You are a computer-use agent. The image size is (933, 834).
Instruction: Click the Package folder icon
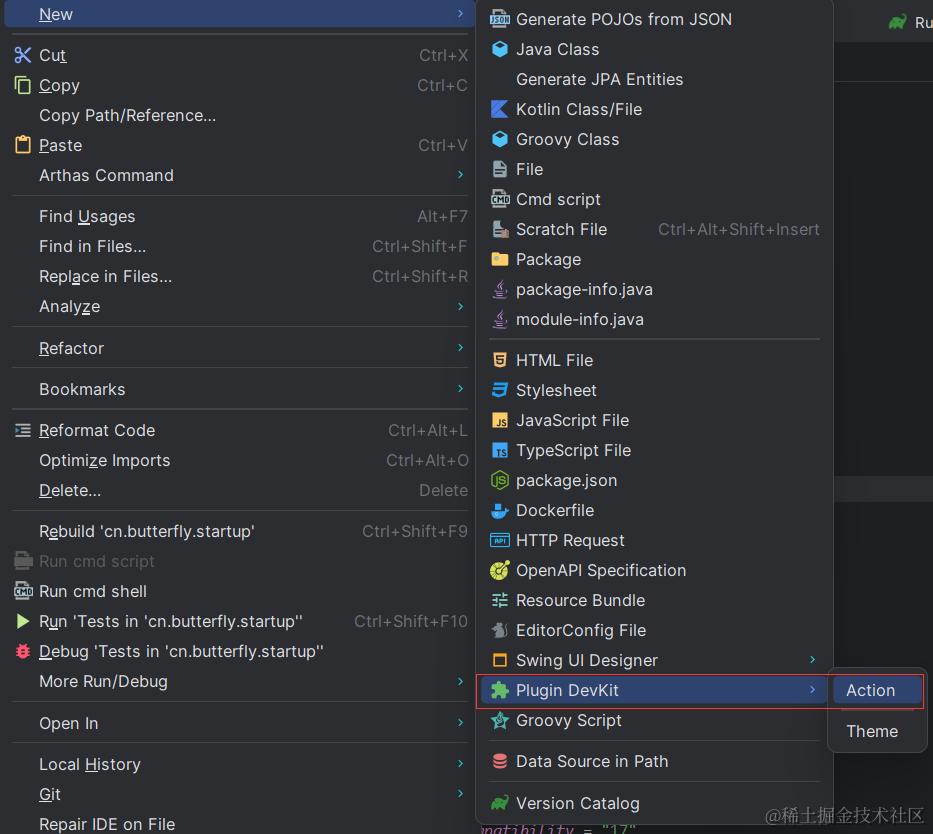[500, 259]
